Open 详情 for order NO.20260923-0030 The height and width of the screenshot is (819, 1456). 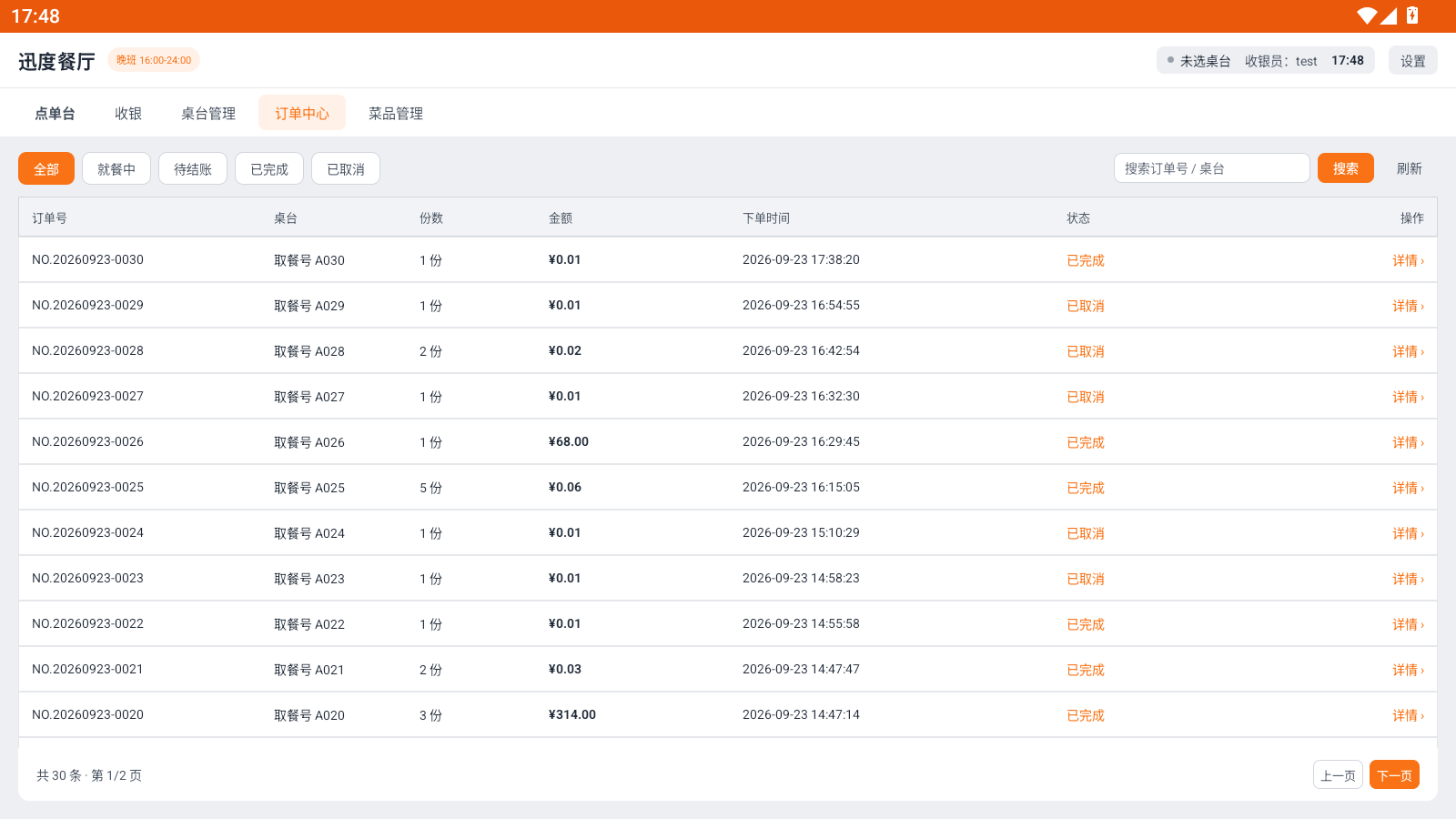[1408, 260]
